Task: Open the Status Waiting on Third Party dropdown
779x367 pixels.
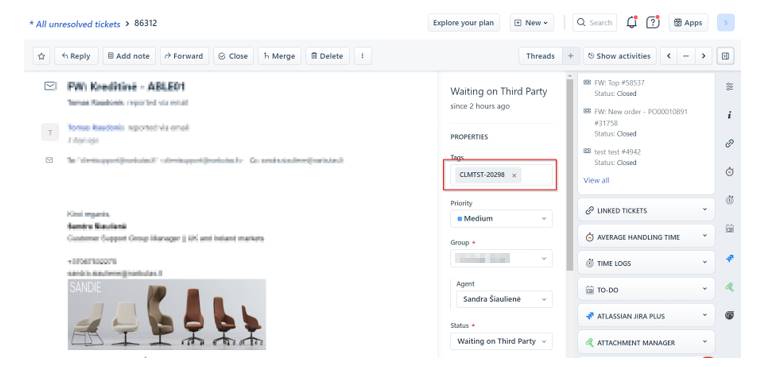Action: tap(501, 341)
